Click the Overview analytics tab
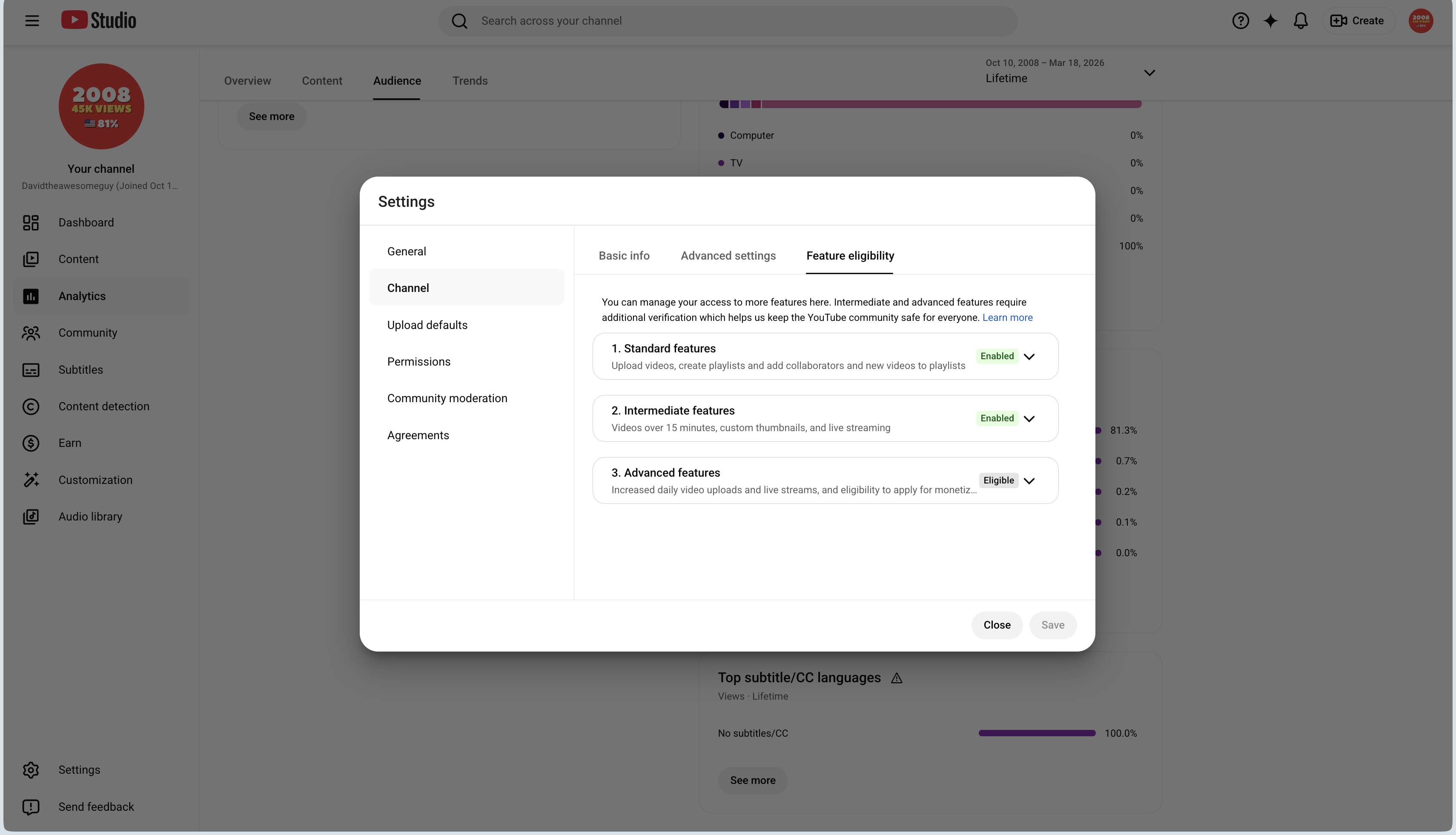 247,81
